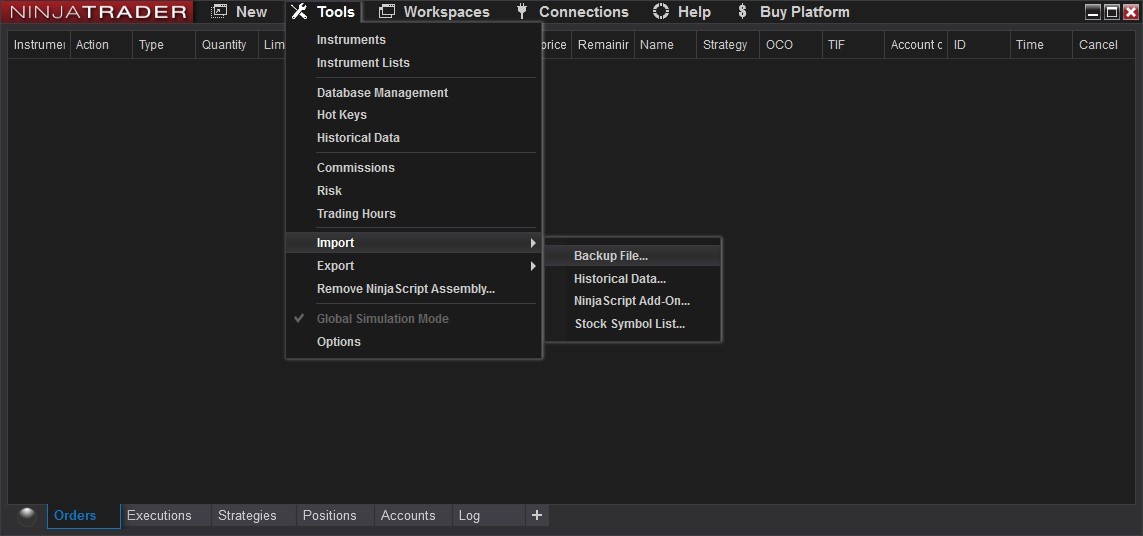
Task: Click the Buy Platform dollar icon
Action: pyautogui.click(x=742, y=12)
